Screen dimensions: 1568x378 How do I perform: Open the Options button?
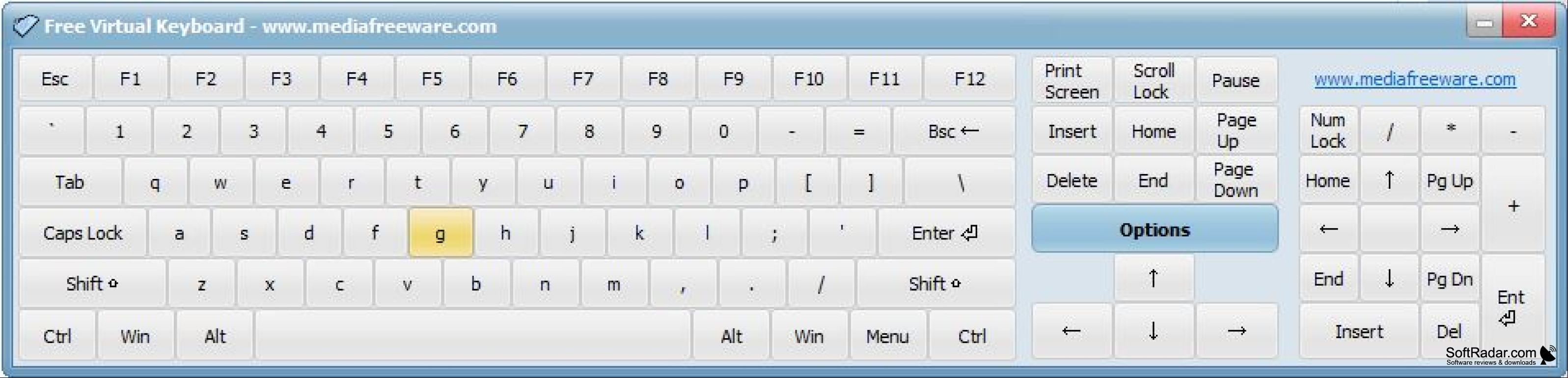point(1155,229)
